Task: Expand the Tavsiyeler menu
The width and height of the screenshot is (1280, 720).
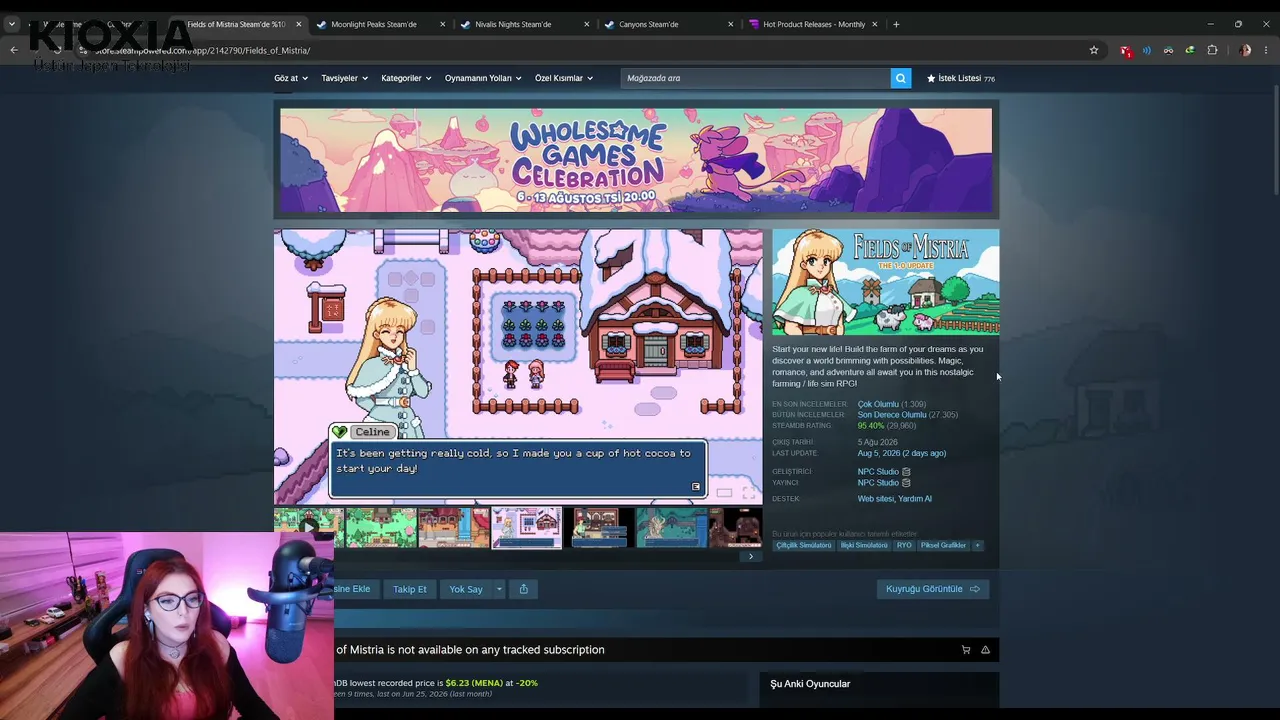Action: click(344, 78)
